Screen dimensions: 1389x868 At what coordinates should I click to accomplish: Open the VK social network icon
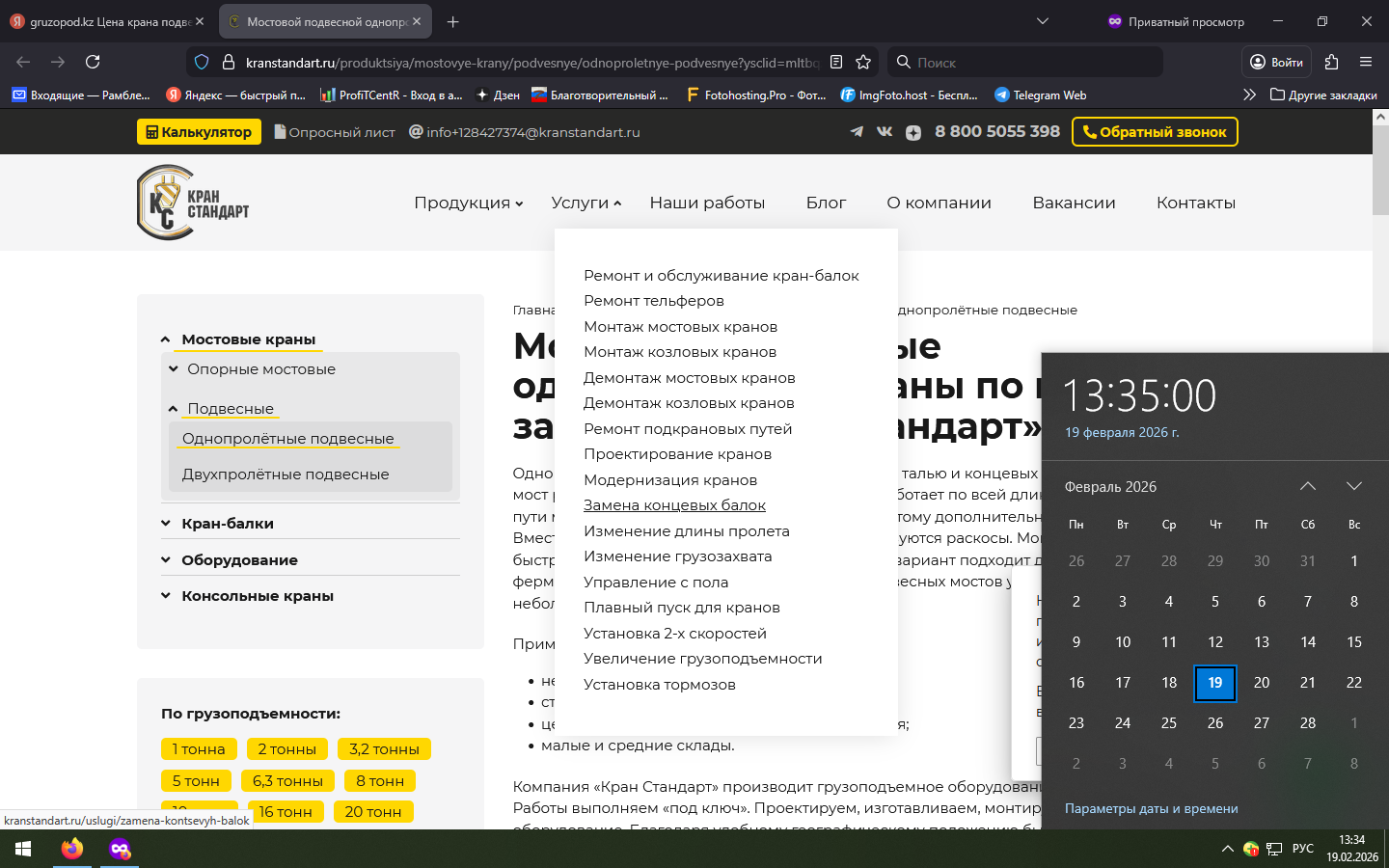click(885, 132)
